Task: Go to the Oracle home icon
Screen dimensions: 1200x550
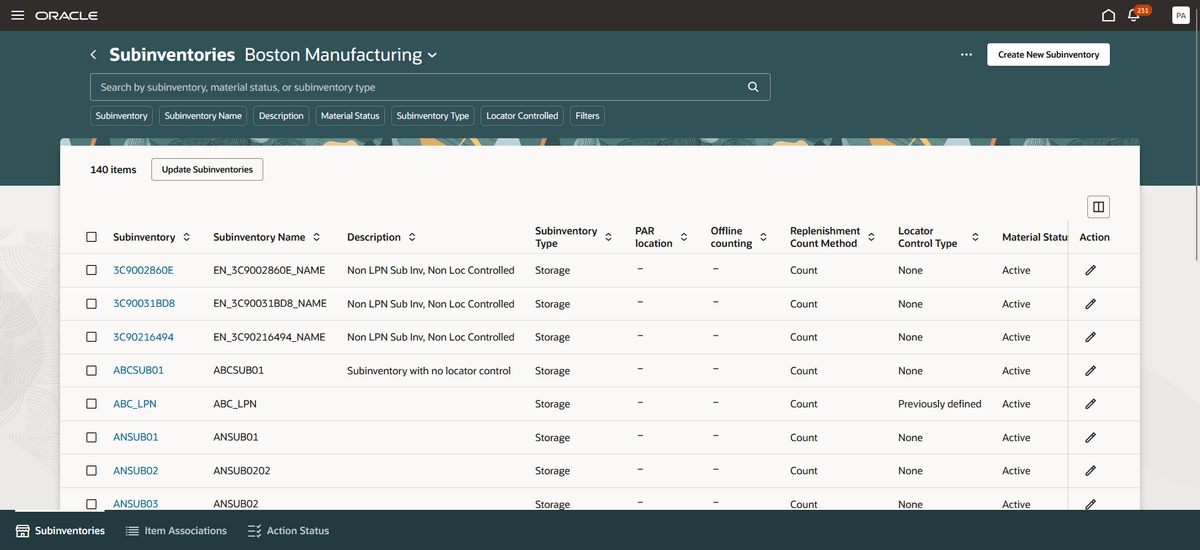Action: click(1107, 16)
